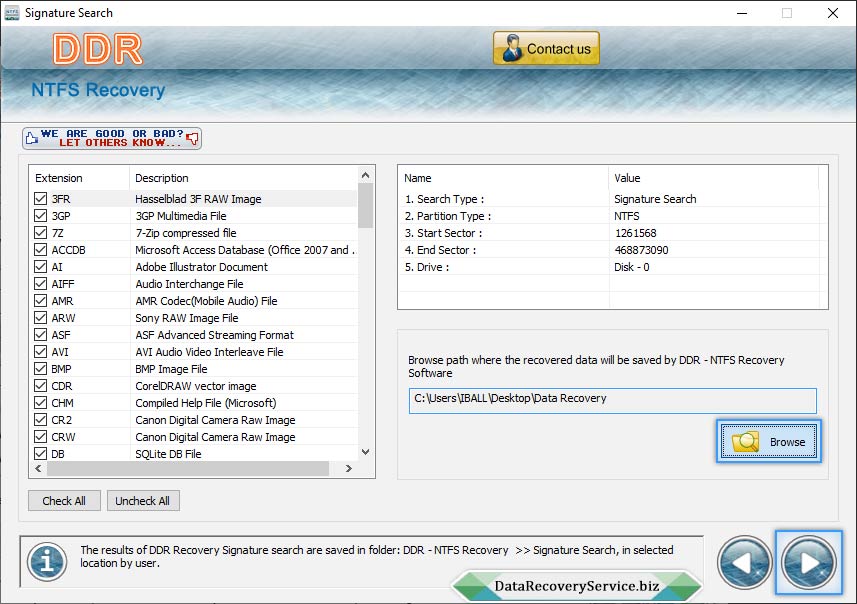The height and width of the screenshot is (604, 857).
Task: Click the horizontal scroll left arrow
Action: pos(38,468)
